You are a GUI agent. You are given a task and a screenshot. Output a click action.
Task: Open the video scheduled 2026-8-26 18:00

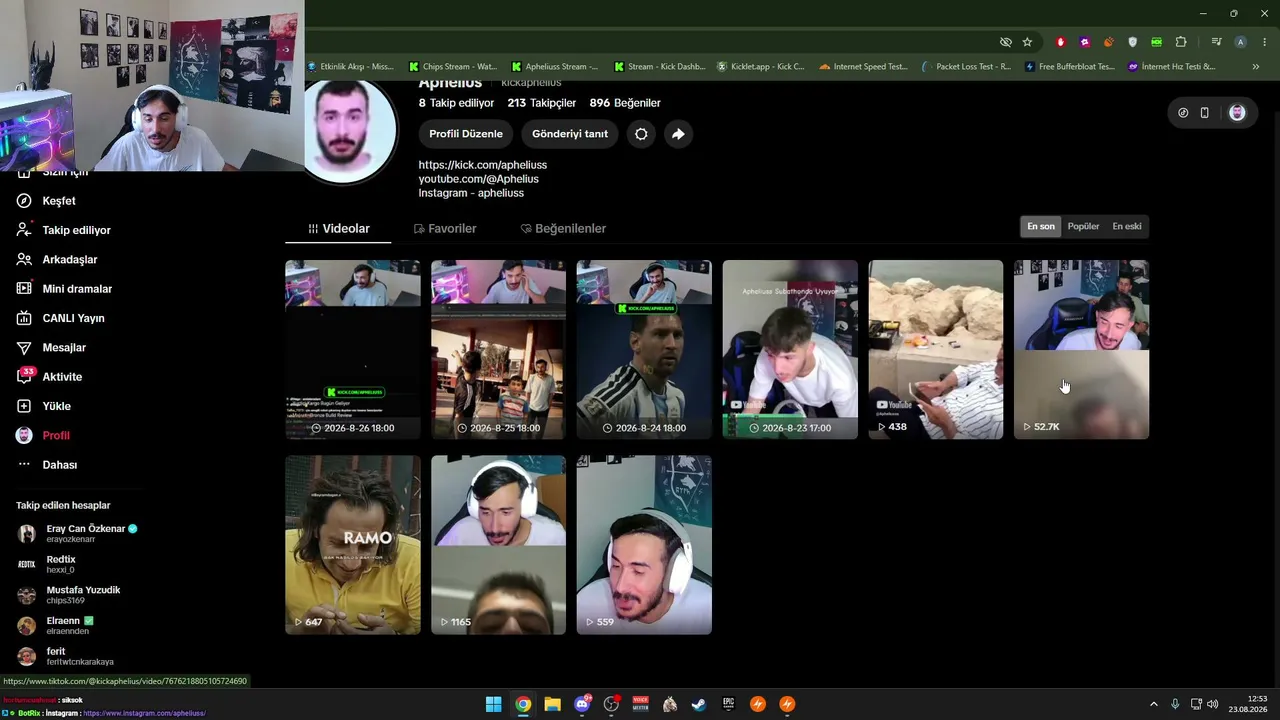tap(353, 350)
